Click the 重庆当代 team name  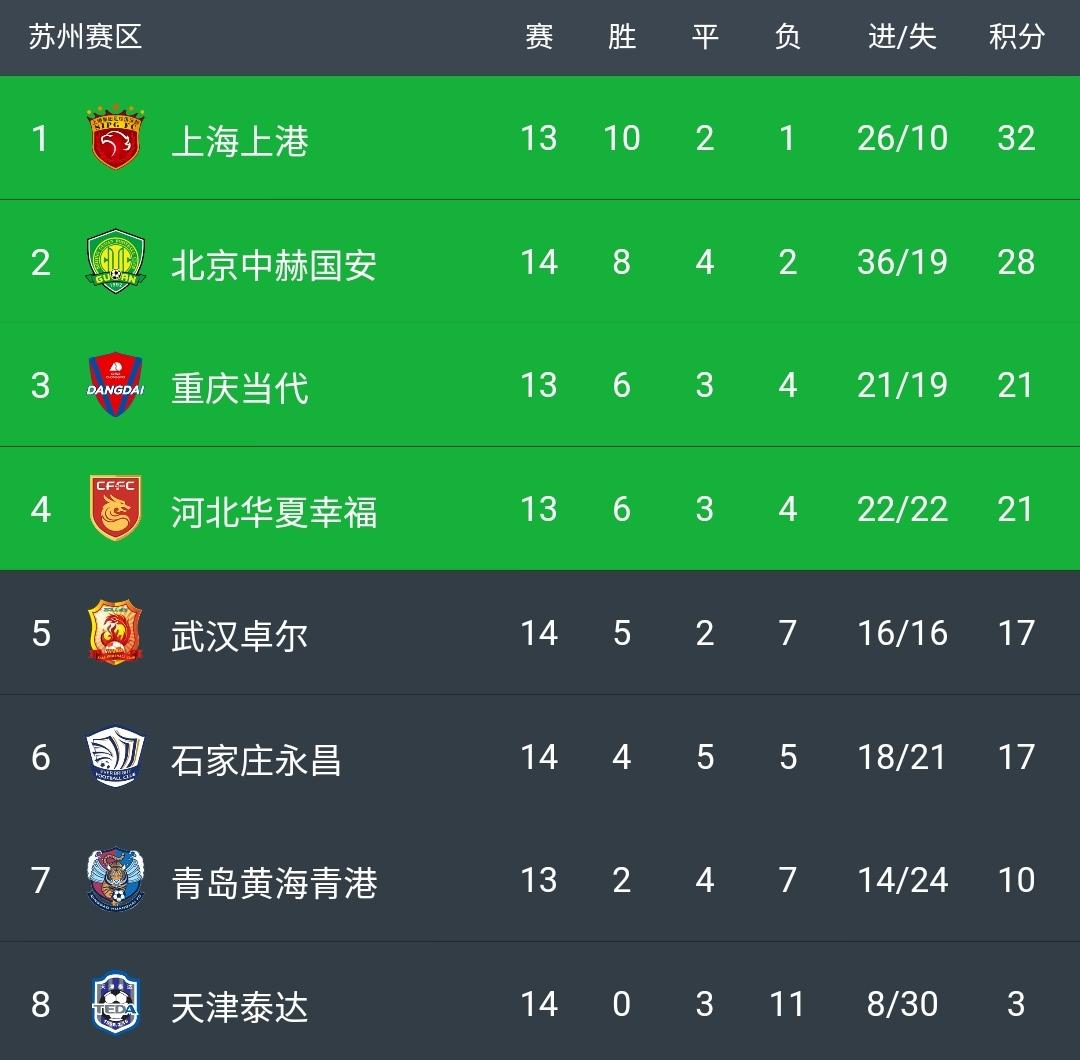tap(240, 387)
